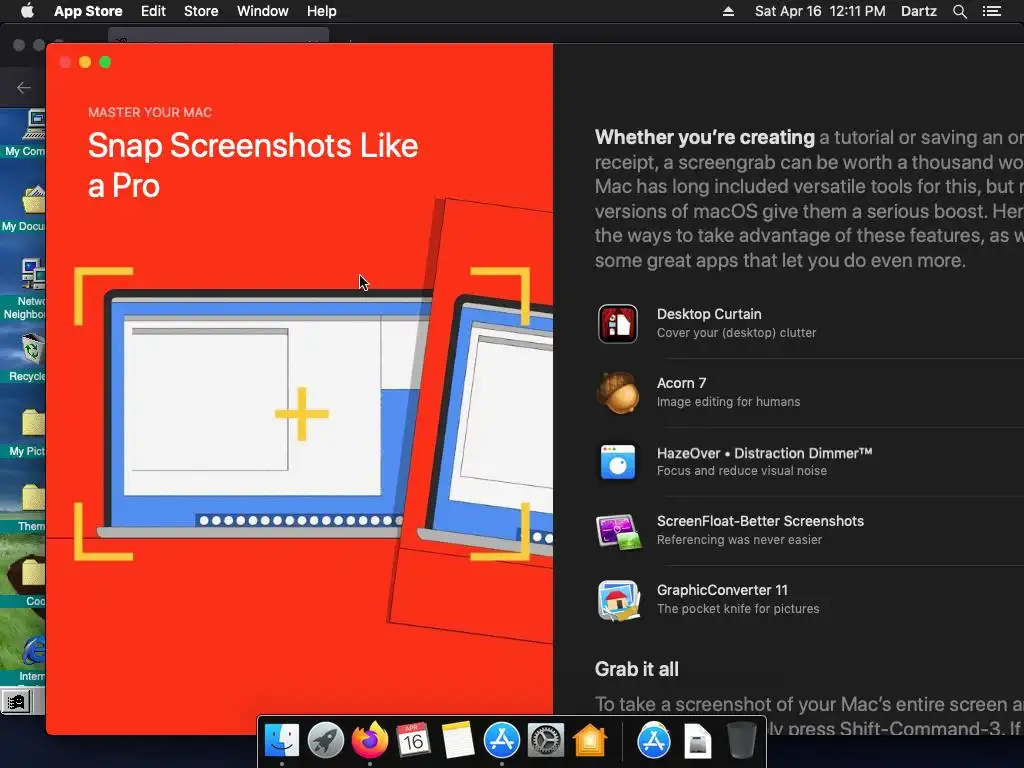Viewport: 1024px width, 768px height.
Task: Select Desktop Curtain title text
Action: tap(709, 314)
